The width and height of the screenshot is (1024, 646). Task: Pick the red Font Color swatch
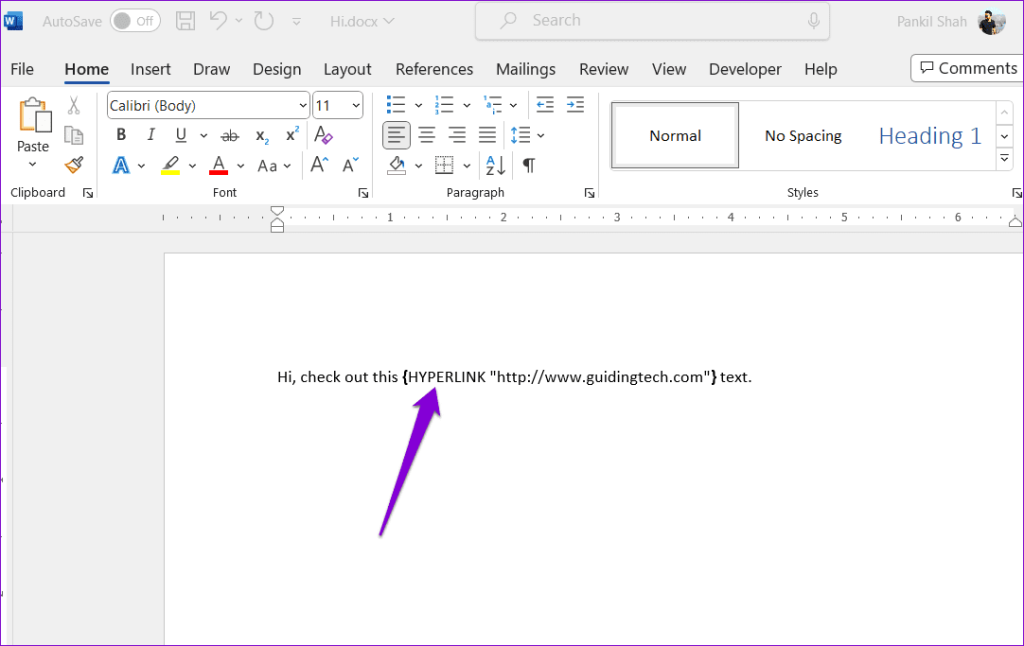(x=218, y=165)
